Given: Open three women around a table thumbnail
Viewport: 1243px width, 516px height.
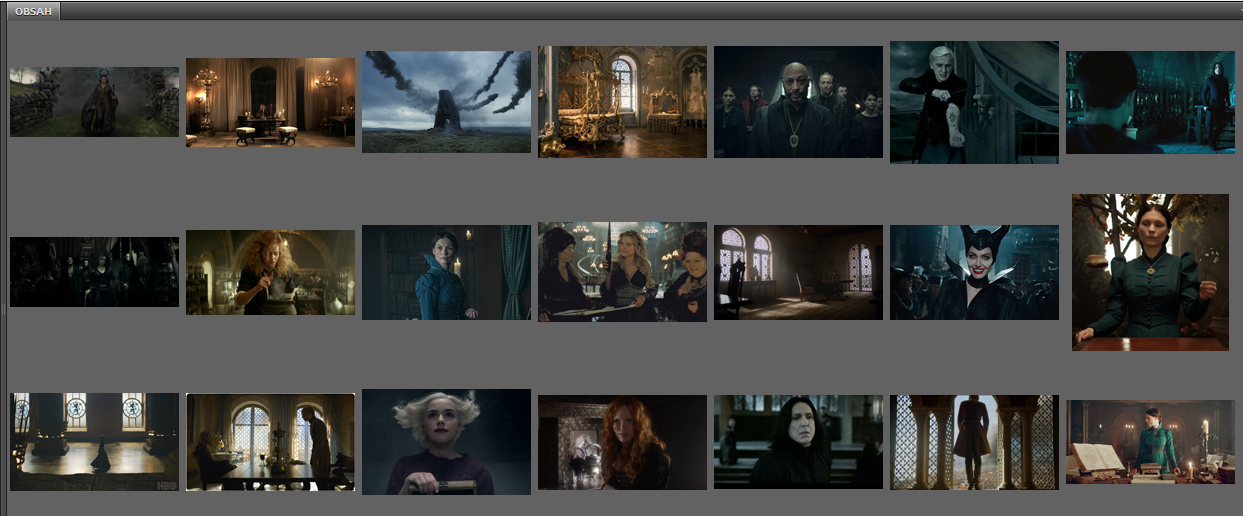Looking at the screenshot, I should 622,272.
